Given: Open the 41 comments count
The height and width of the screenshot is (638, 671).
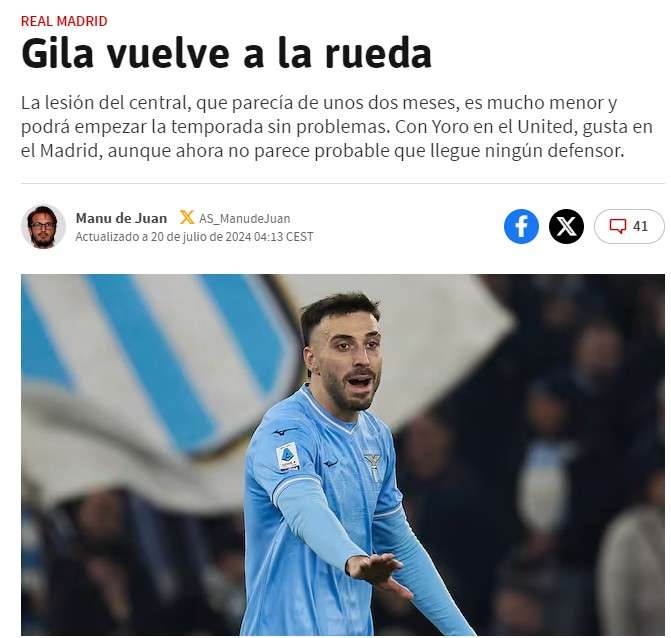Looking at the screenshot, I should point(640,226).
